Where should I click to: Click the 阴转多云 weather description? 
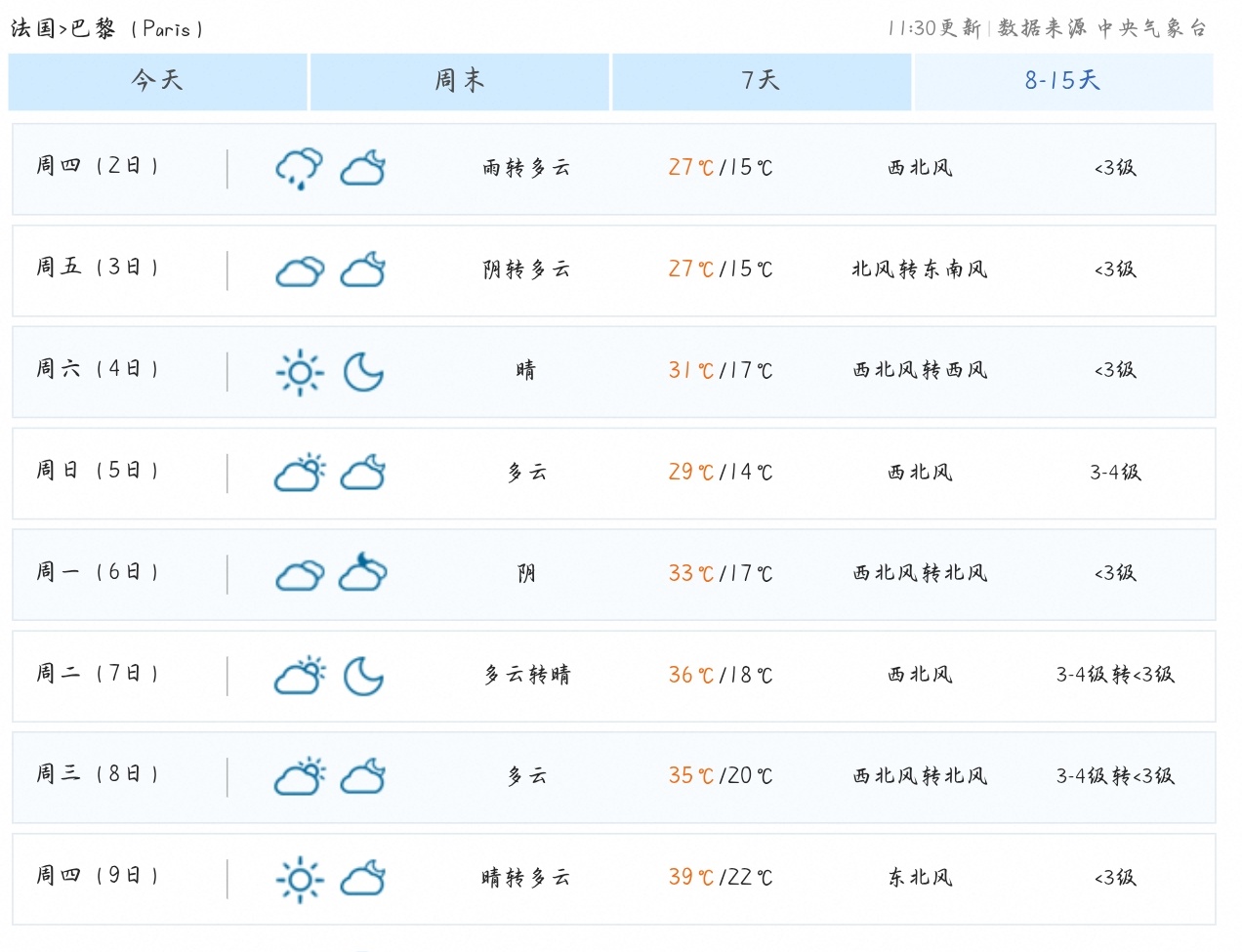coord(526,269)
